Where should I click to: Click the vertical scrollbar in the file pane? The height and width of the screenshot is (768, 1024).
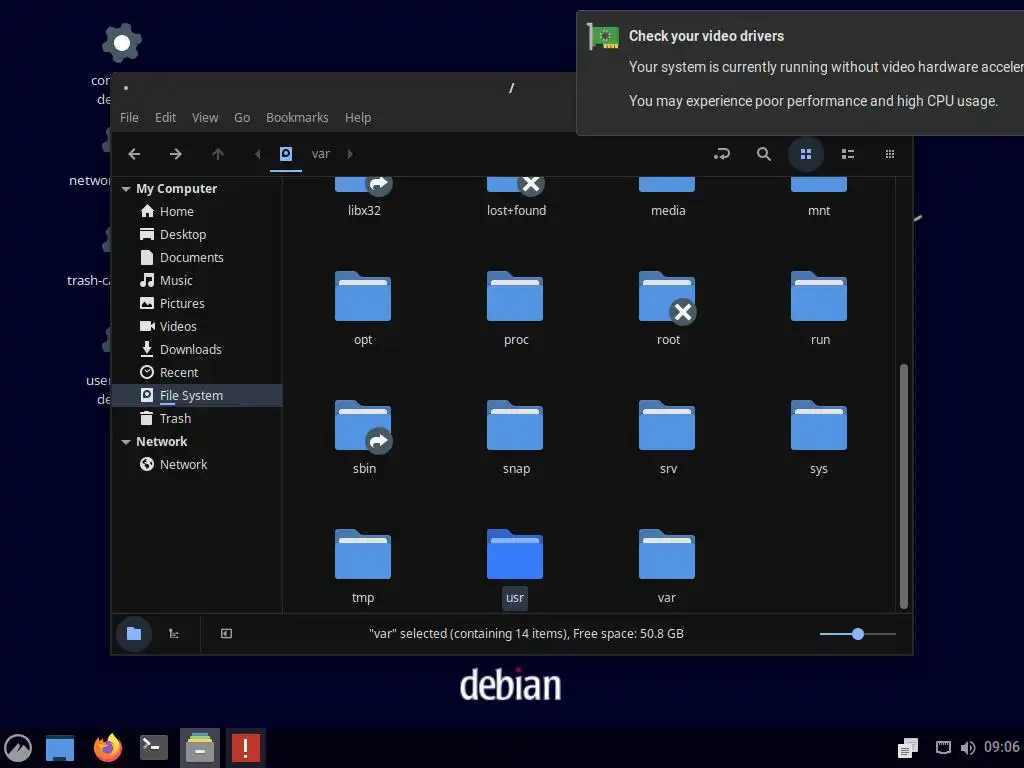pos(904,487)
